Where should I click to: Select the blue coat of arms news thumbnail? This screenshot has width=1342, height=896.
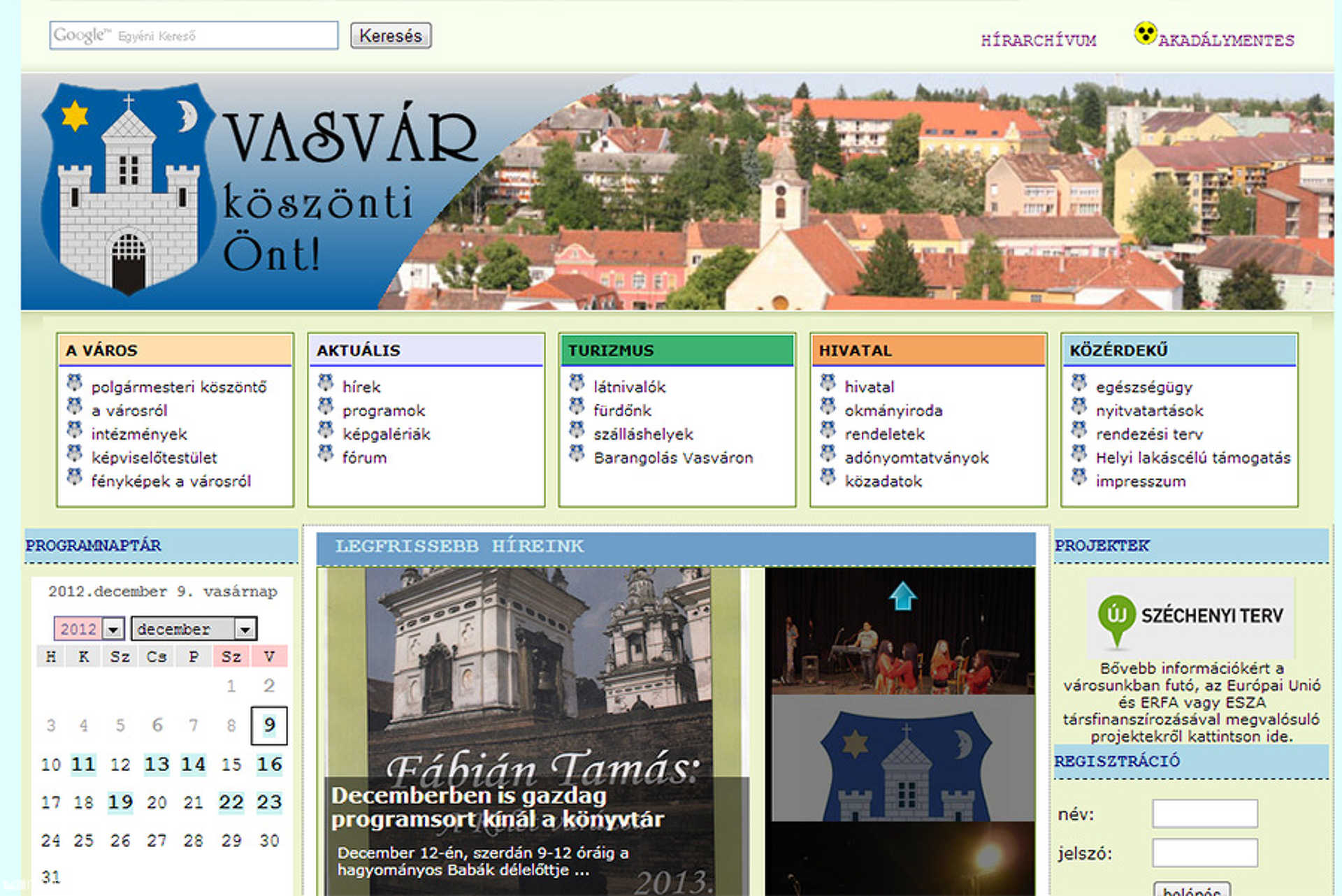902,758
